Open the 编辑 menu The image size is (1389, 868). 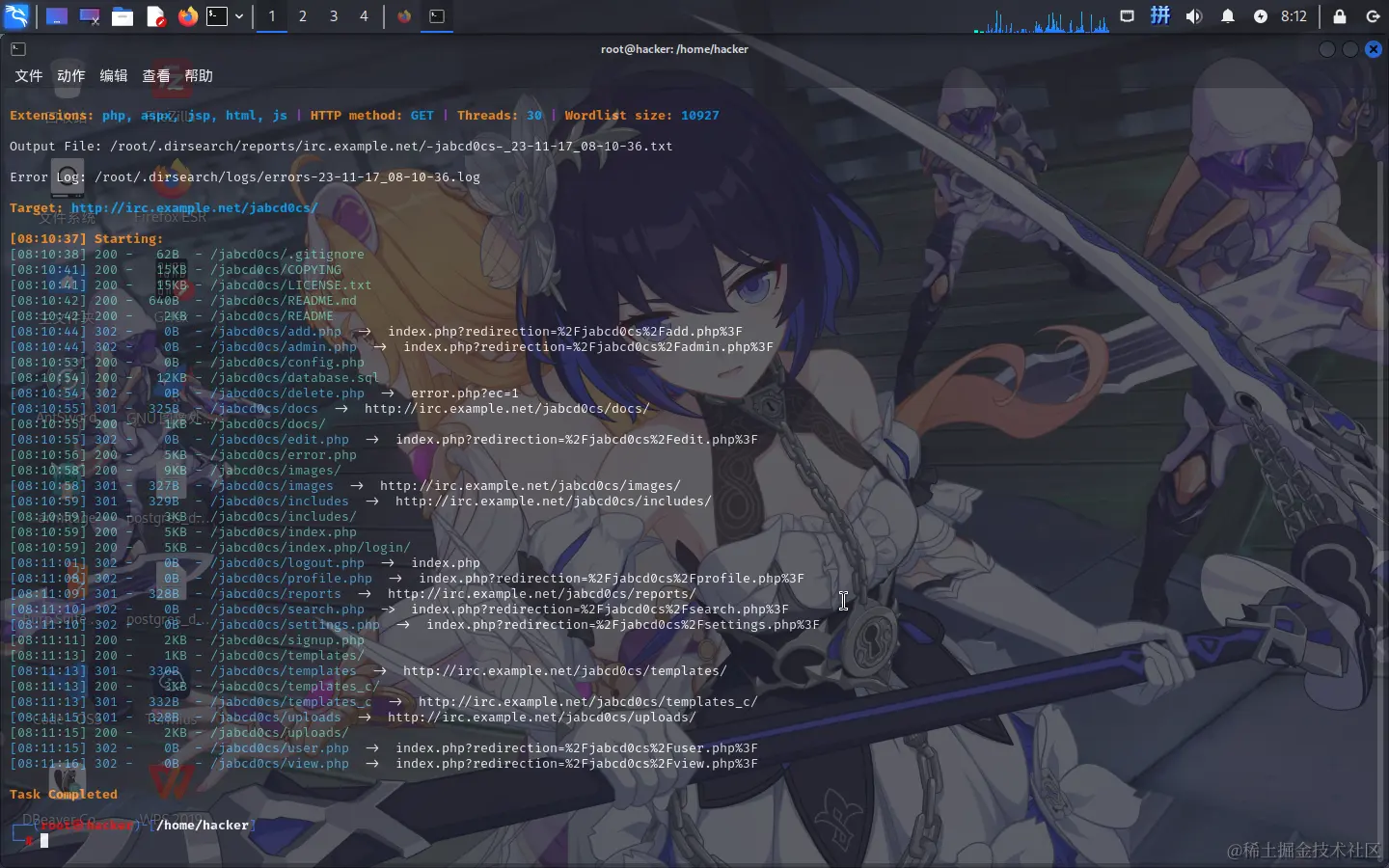tap(114, 76)
